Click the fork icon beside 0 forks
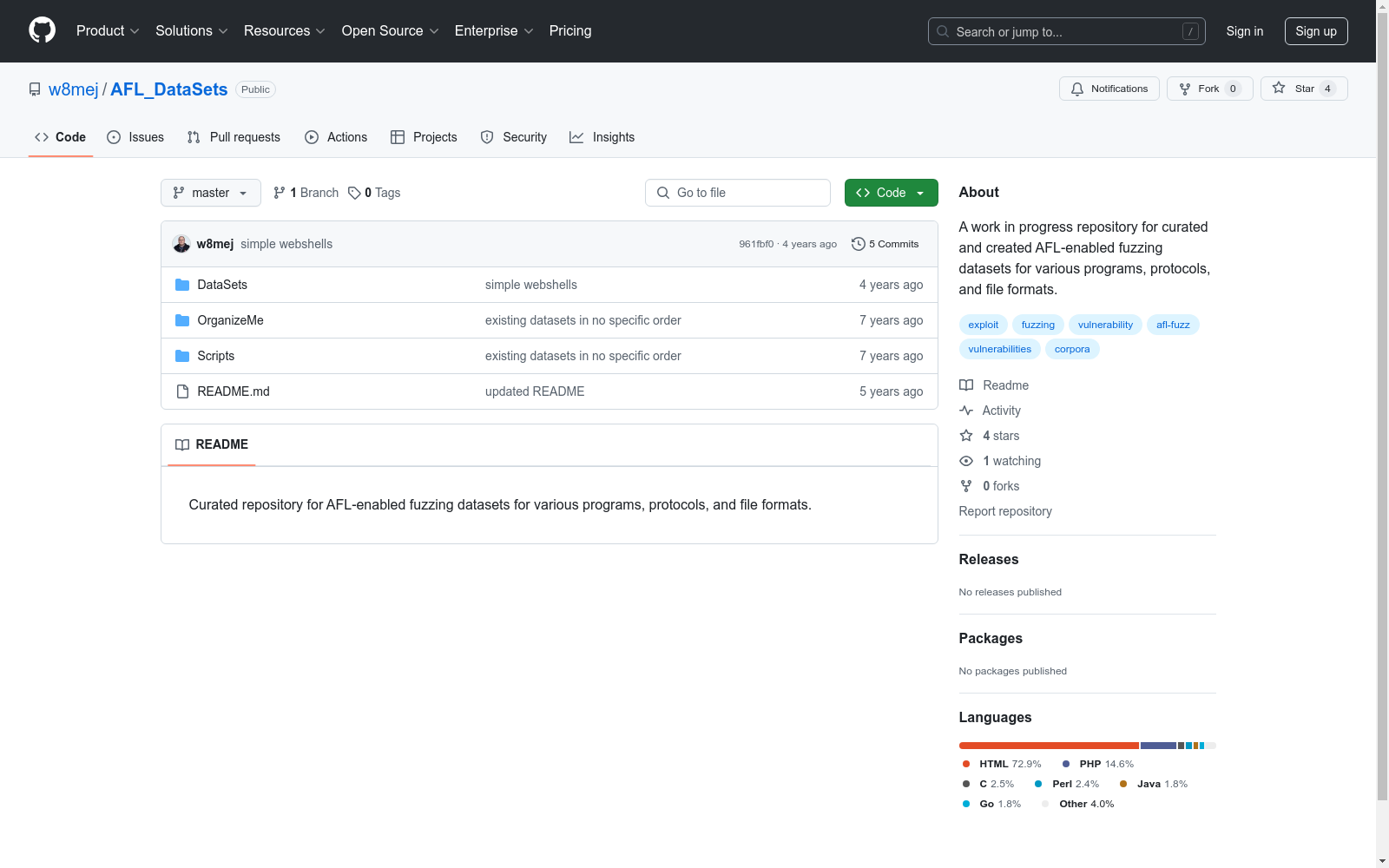 pos(966,486)
